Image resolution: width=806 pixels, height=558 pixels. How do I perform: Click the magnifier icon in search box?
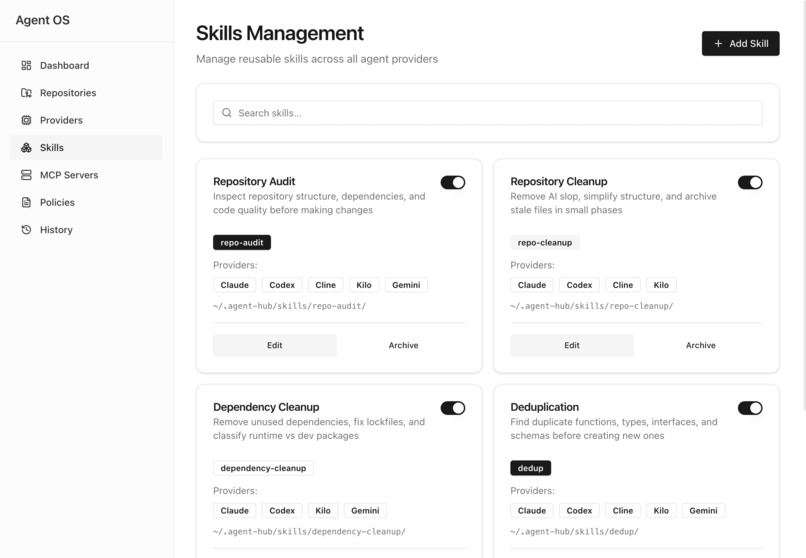pos(227,113)
